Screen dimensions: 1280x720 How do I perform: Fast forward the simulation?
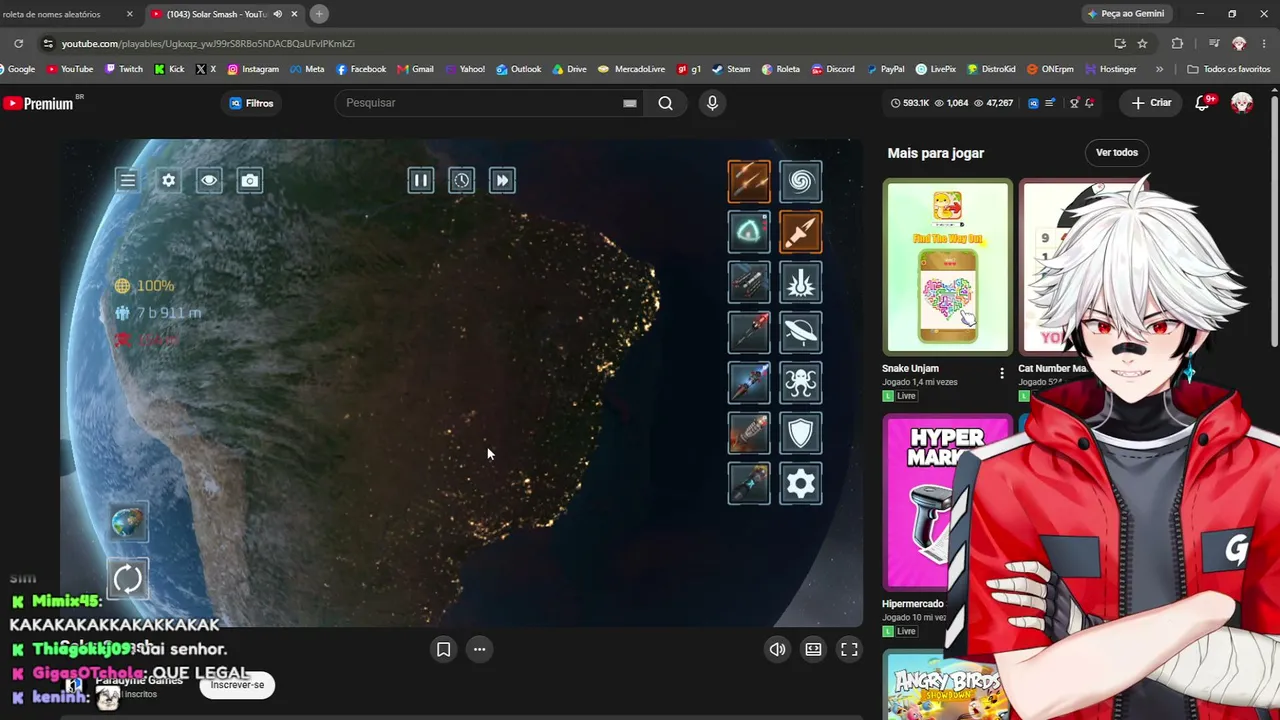coord(502,180)
